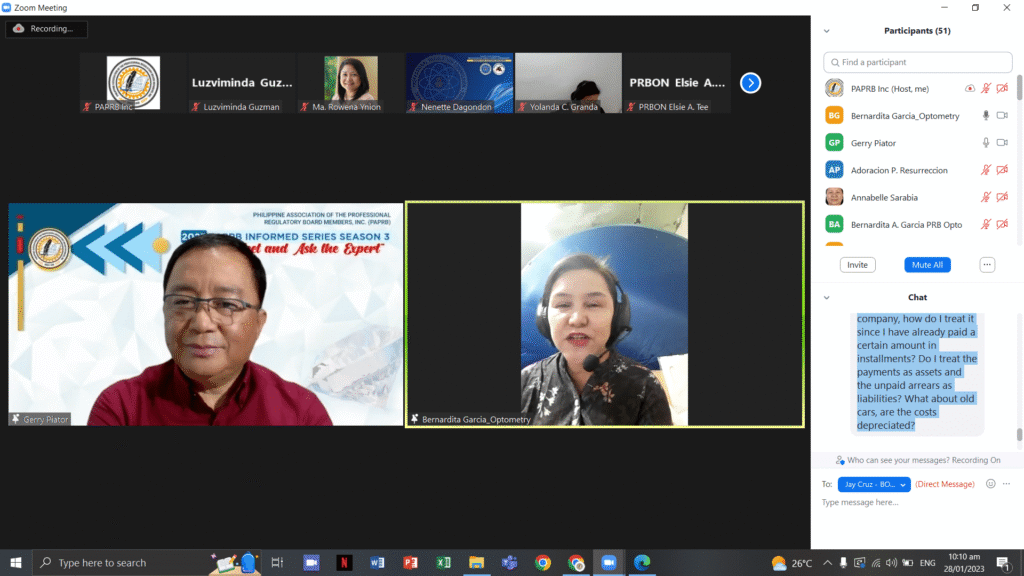Open chat more options ellipsis

pyautogui.click(x=1006, y=484)
